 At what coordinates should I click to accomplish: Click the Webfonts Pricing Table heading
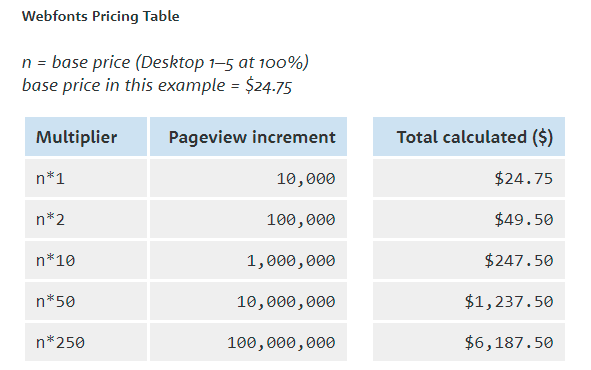point(100,16)
